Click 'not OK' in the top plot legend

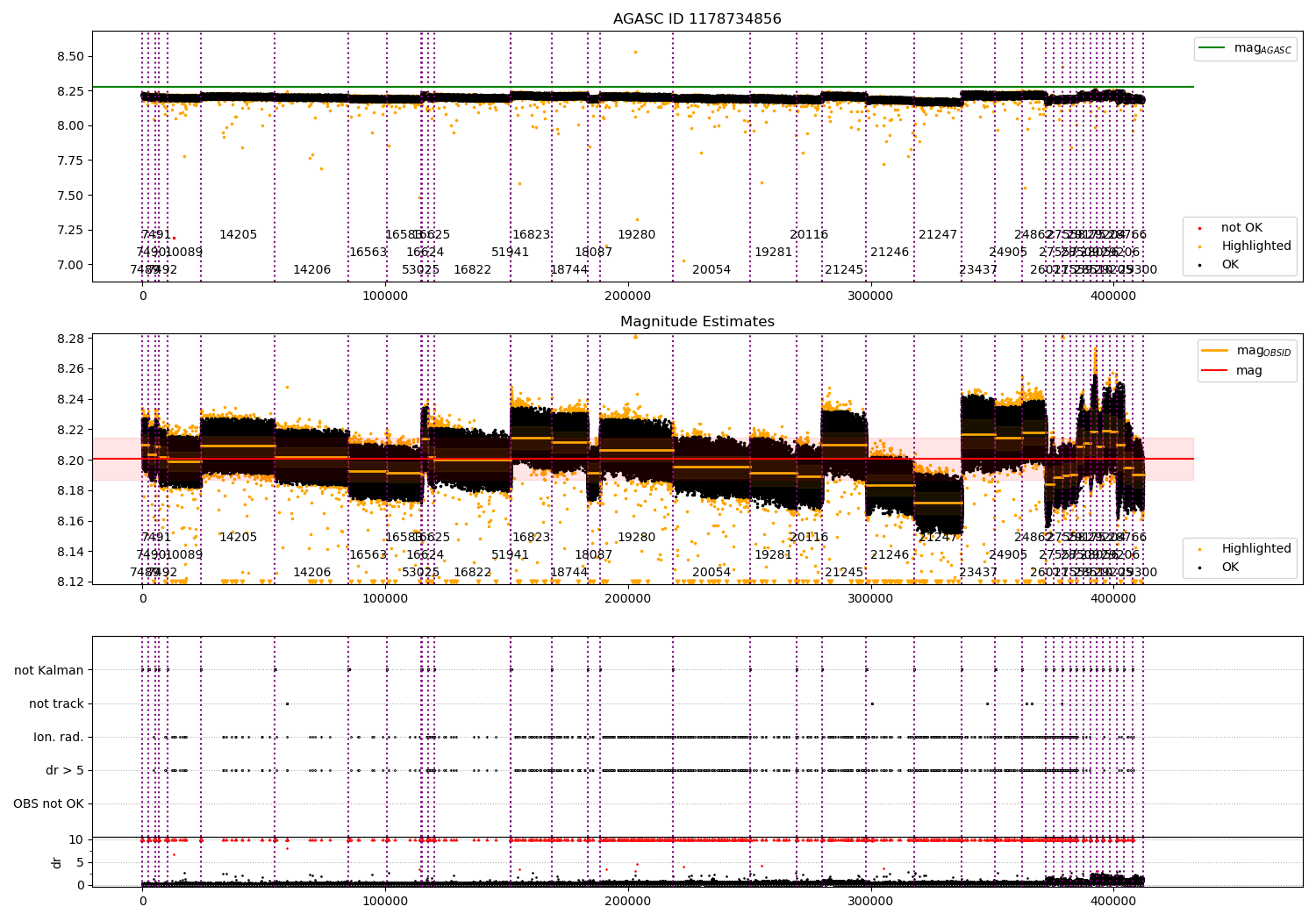[x=1241, y=228]
